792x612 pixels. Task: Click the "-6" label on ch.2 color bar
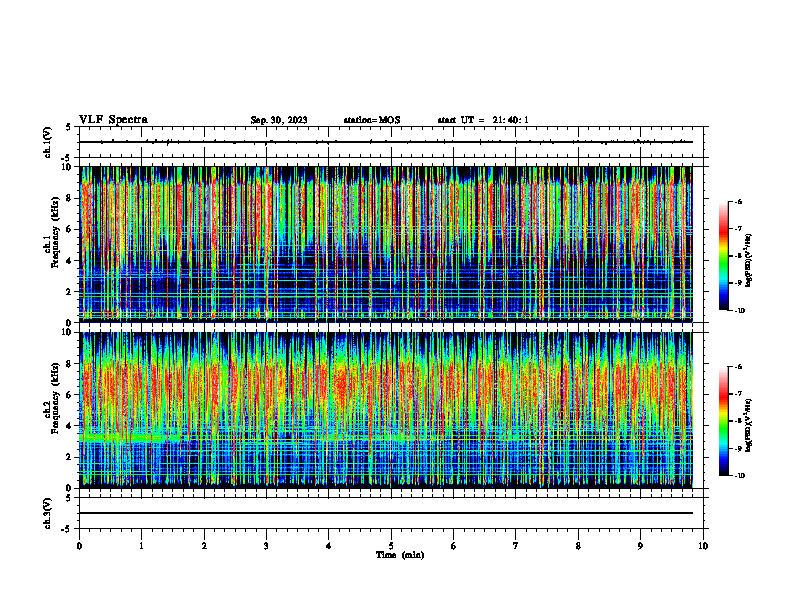pos(738,367)
